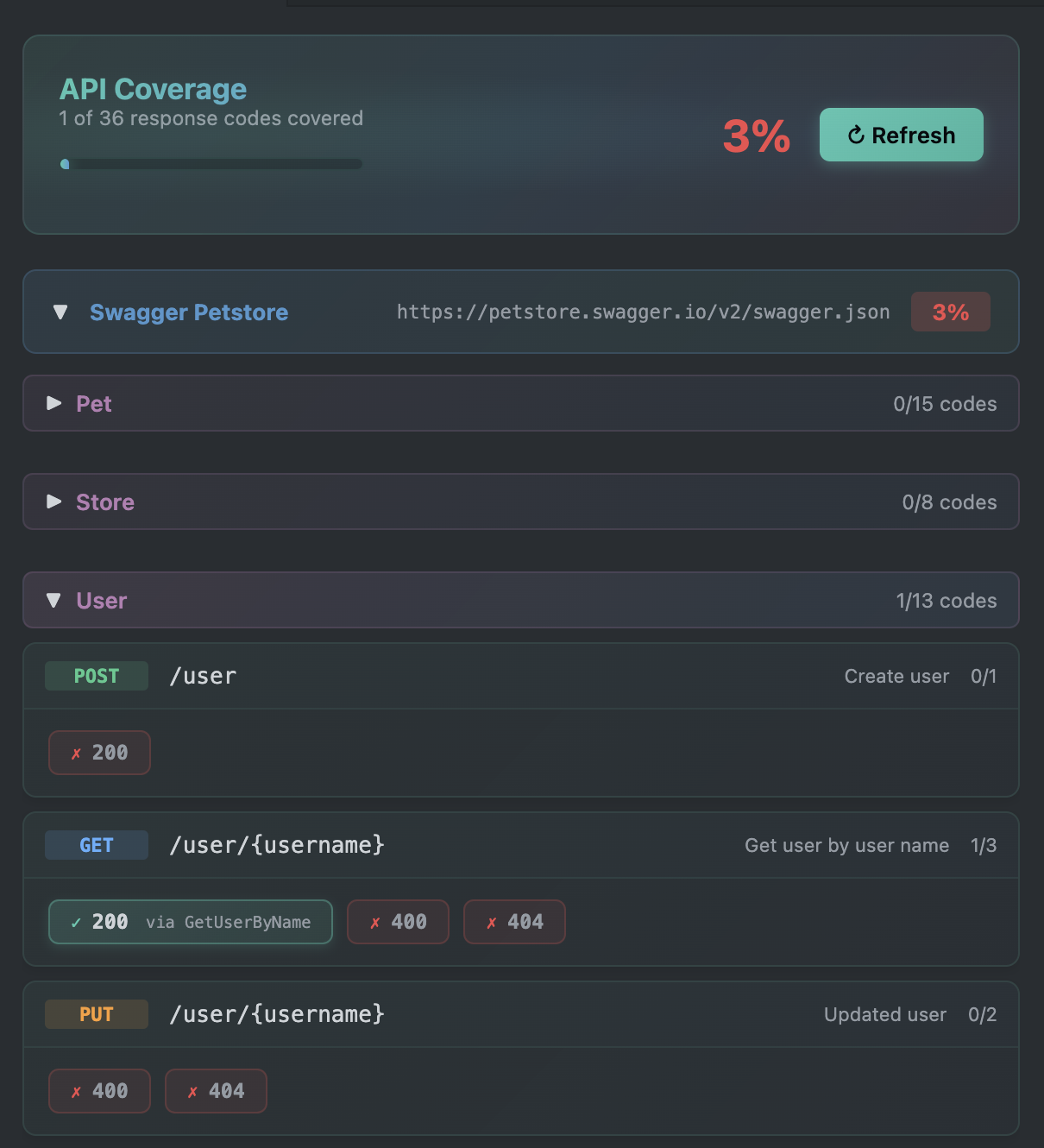Click the GET method badge
Viewport: 1044px width, 1148px height.
pyautogui.click(x=97, y=845)
